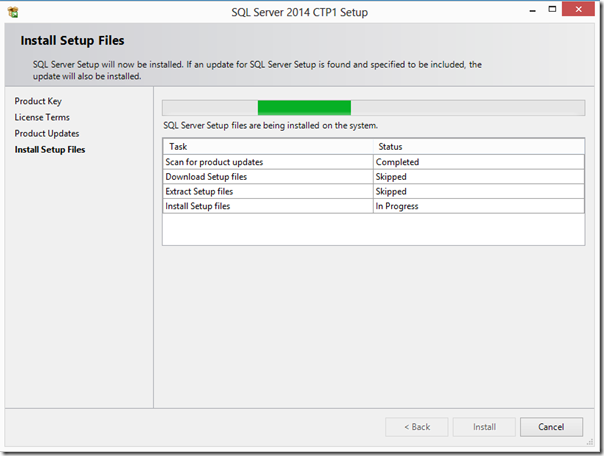Click the Skipped status for Extract Setup files
Image resolution: width=604 pixels, height=456 pixels.
click(x=479, y=191)
